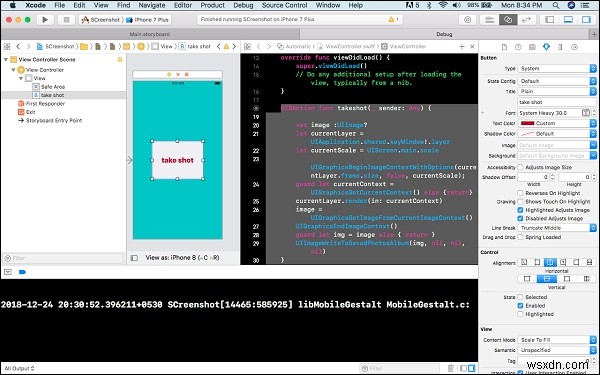
Task: Open Spotlight search in menu bar
Action: [556, 5]
